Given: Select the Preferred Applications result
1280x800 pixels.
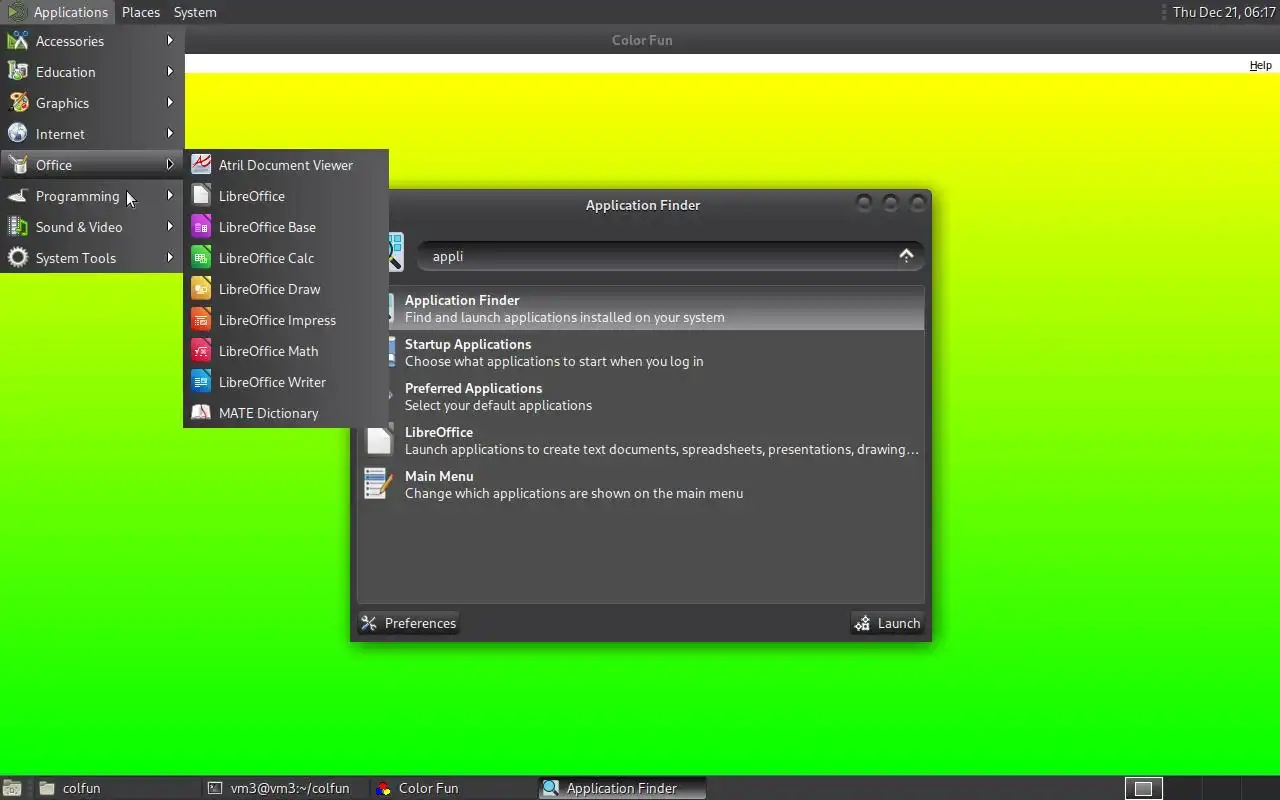Looking at the screenshot, I should [642, 396].
